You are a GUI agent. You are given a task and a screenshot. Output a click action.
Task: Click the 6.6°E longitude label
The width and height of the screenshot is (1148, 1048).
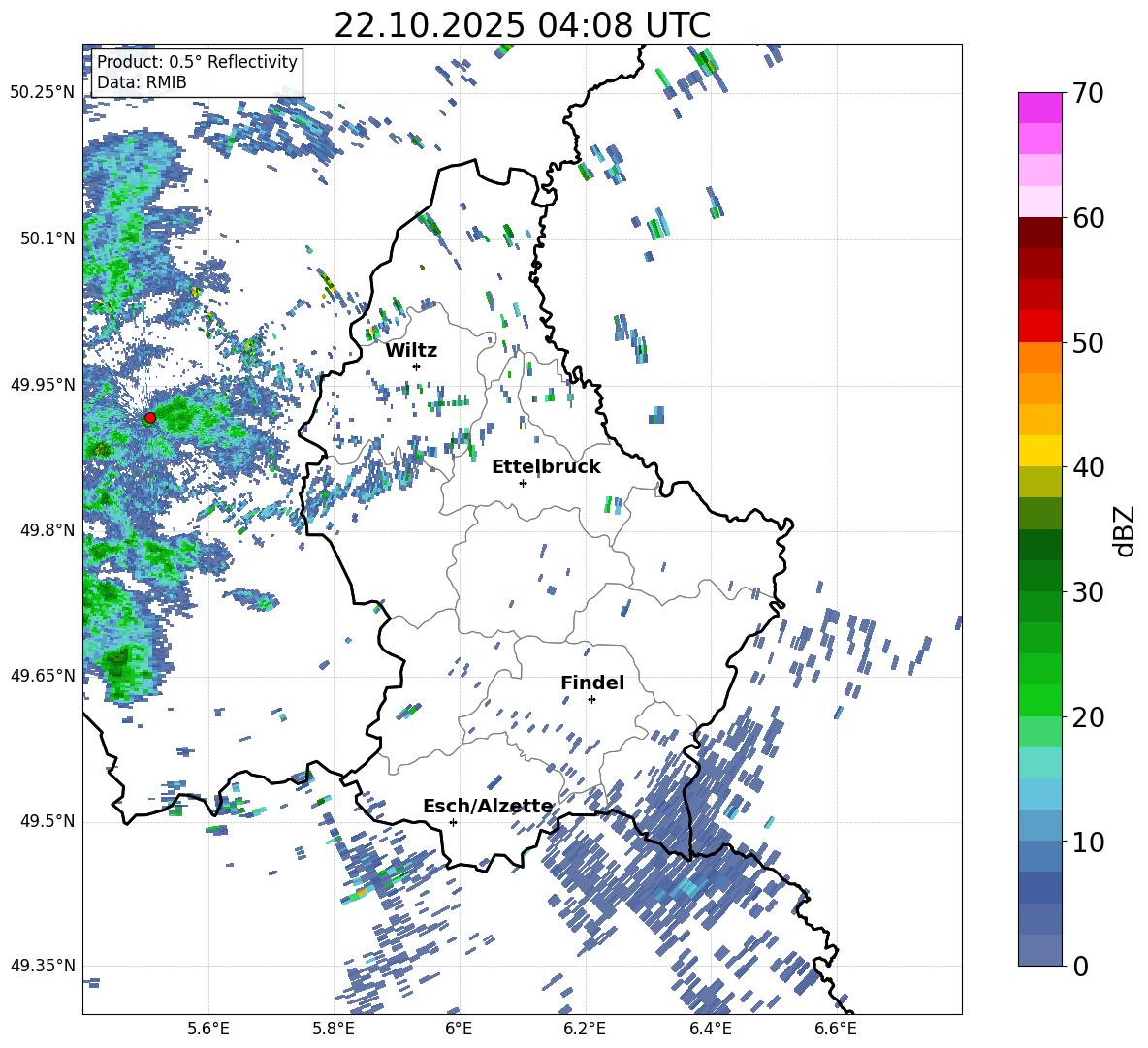click(x=836, y=1029)
